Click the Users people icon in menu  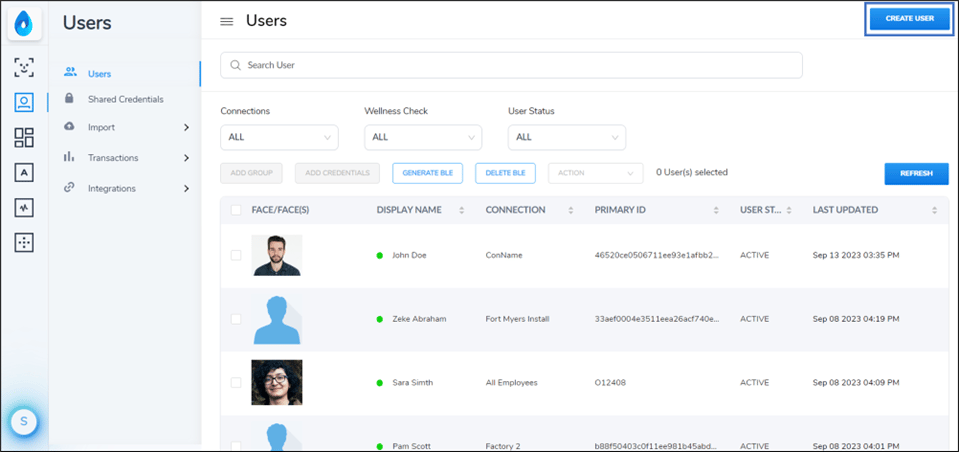pyautogui.click(x=70, y=72)
